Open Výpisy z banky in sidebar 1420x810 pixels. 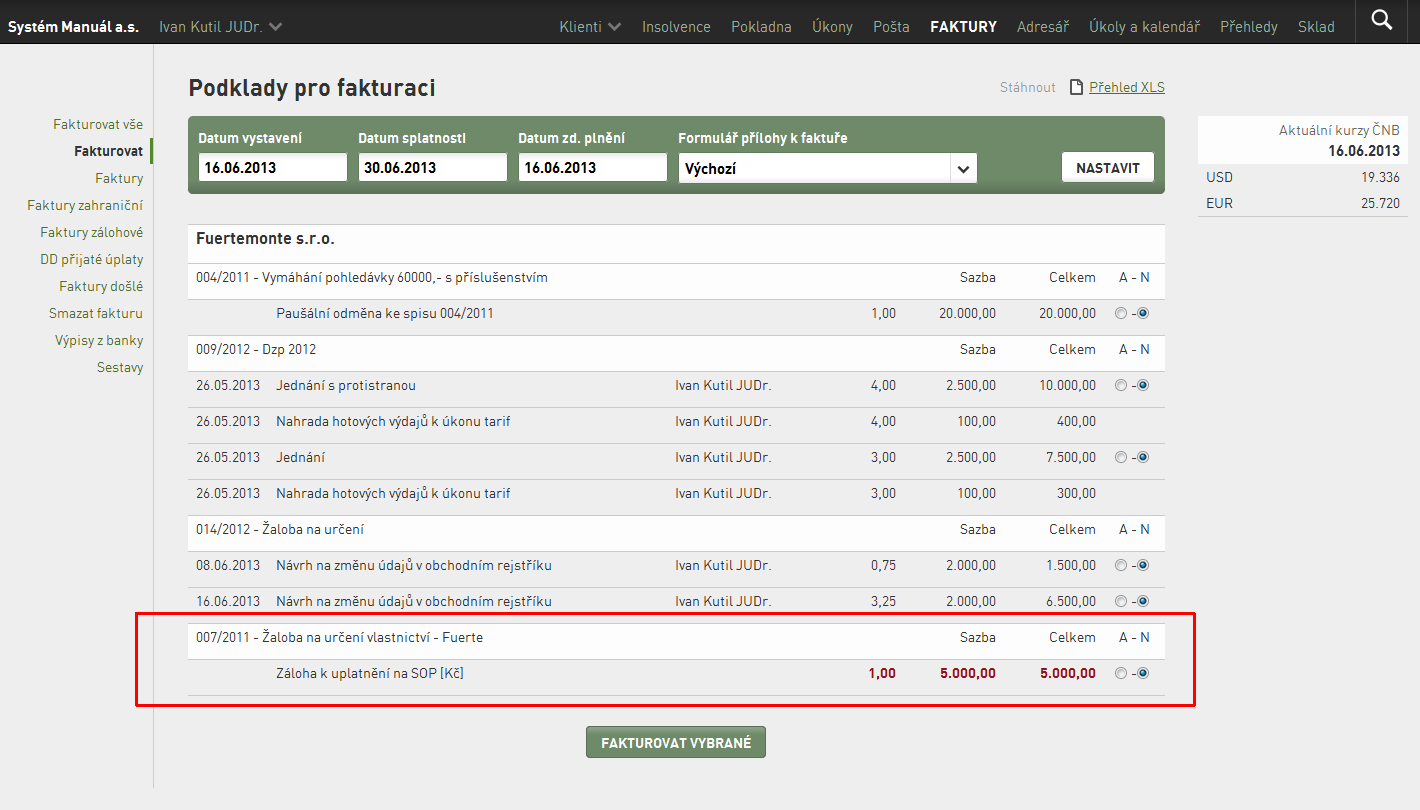click(99, 340)
